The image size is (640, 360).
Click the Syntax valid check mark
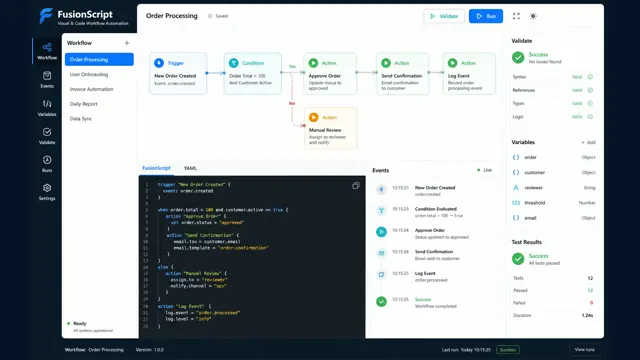click(x=590, y=77)
